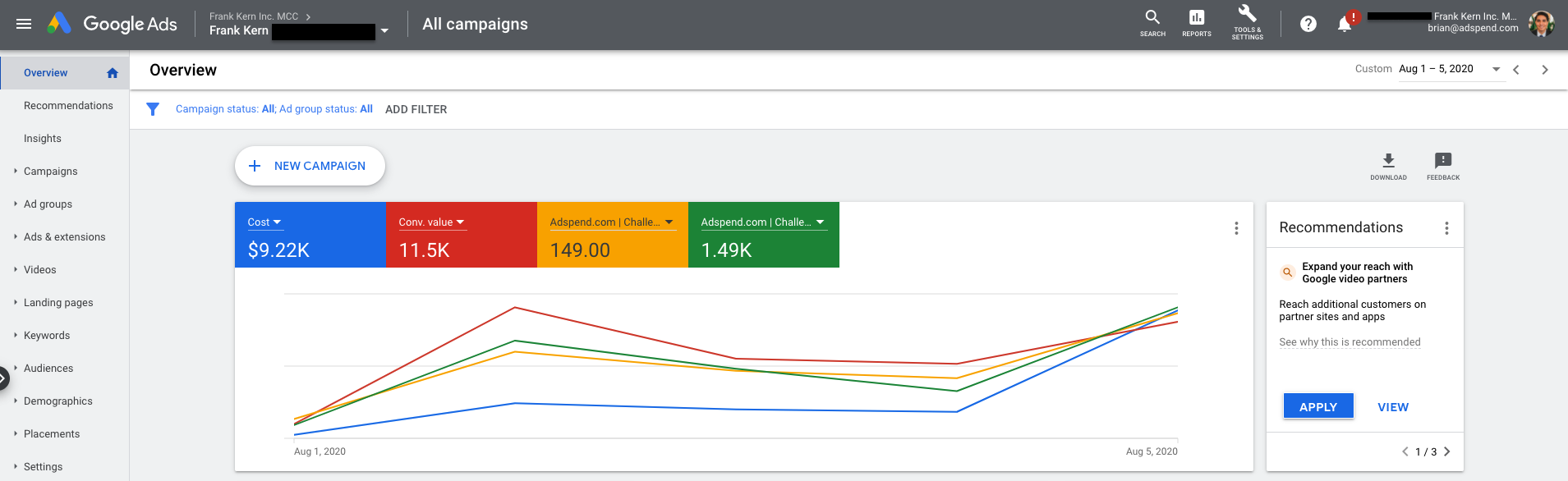Open Recommendations card three-dot menu

(x=1446, y=228)
